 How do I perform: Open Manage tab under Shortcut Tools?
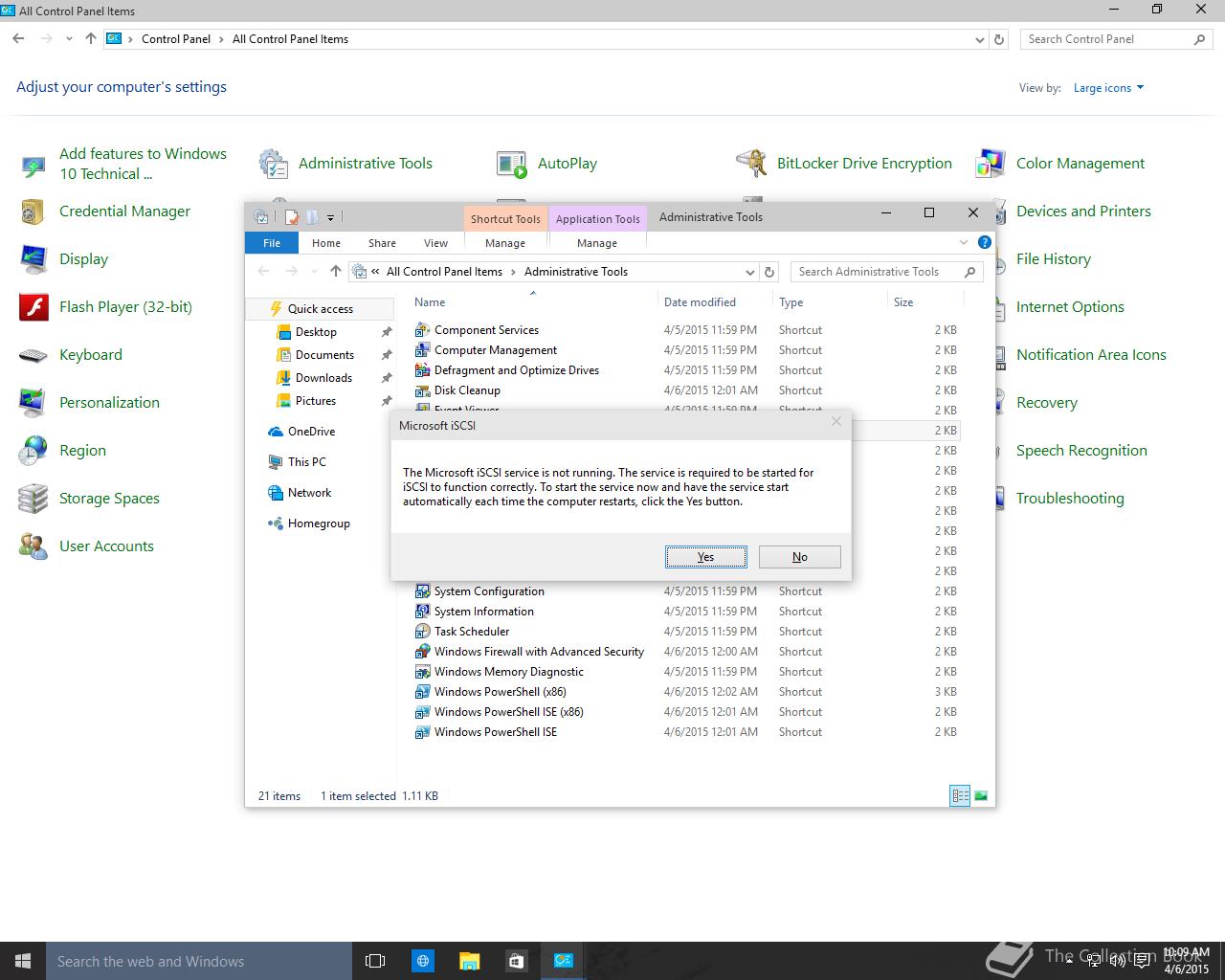(x=505, y=243)
